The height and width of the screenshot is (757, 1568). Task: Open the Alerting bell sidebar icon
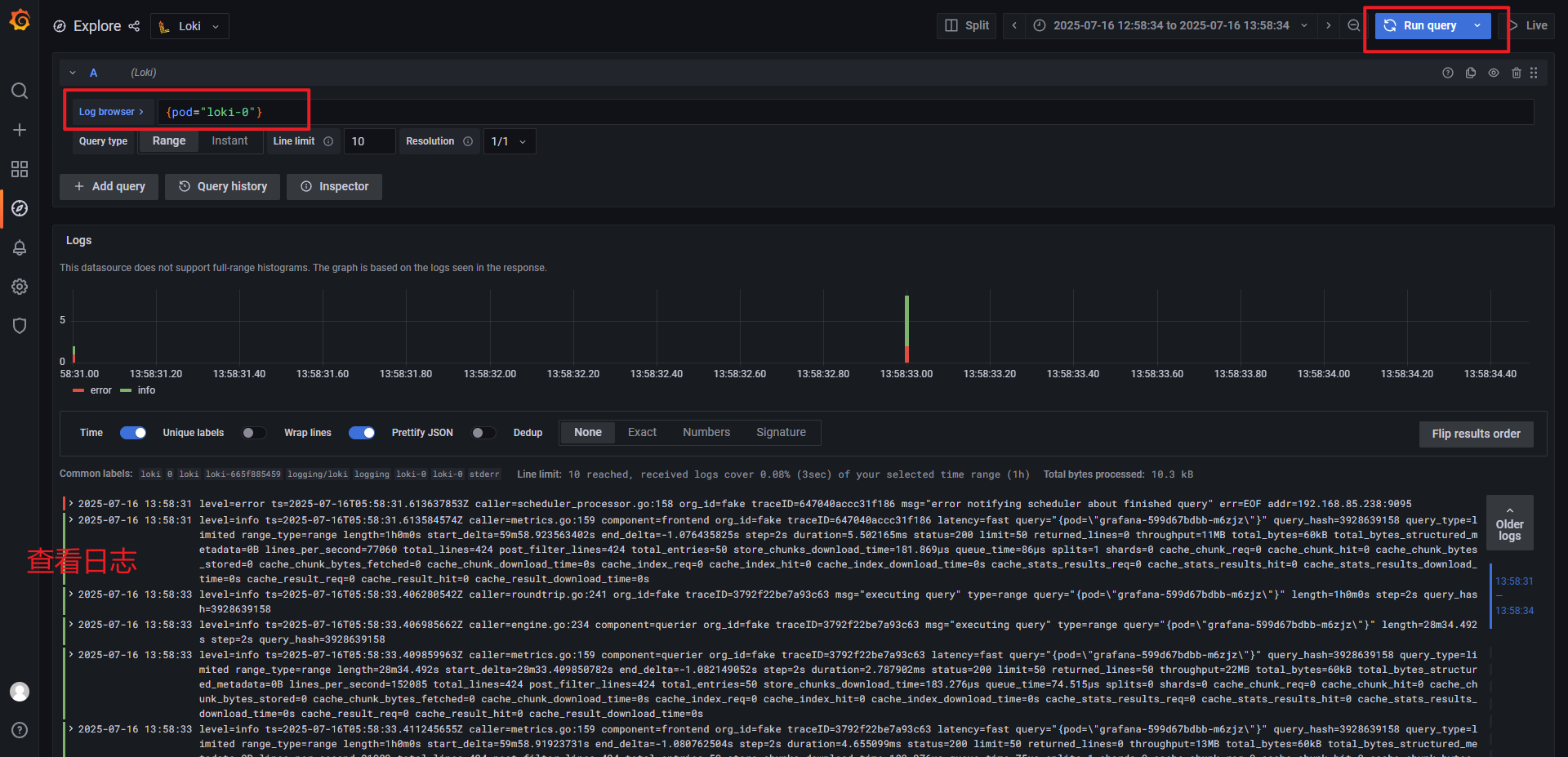pyautogui.click(x=20, y=247)
